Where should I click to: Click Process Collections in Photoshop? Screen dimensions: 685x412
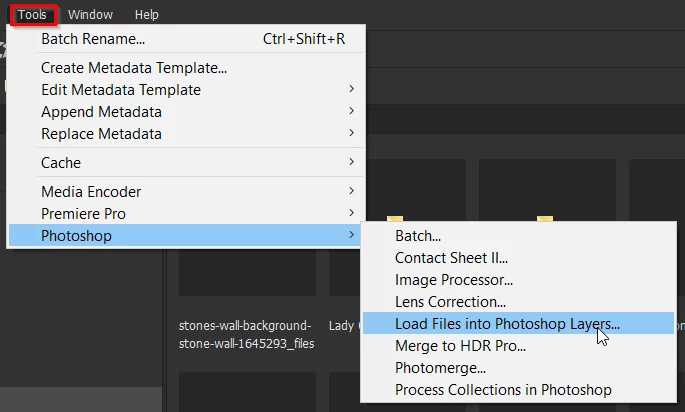point(519,390)
